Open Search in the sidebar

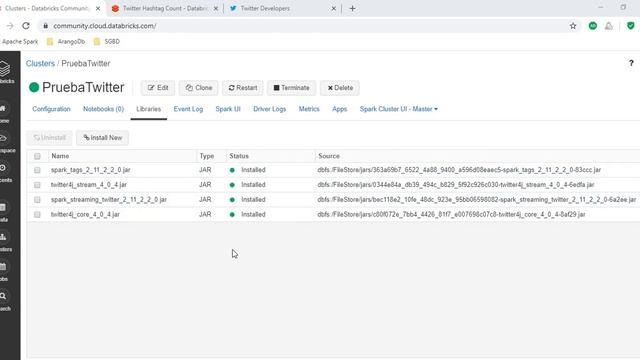(4, 301)
